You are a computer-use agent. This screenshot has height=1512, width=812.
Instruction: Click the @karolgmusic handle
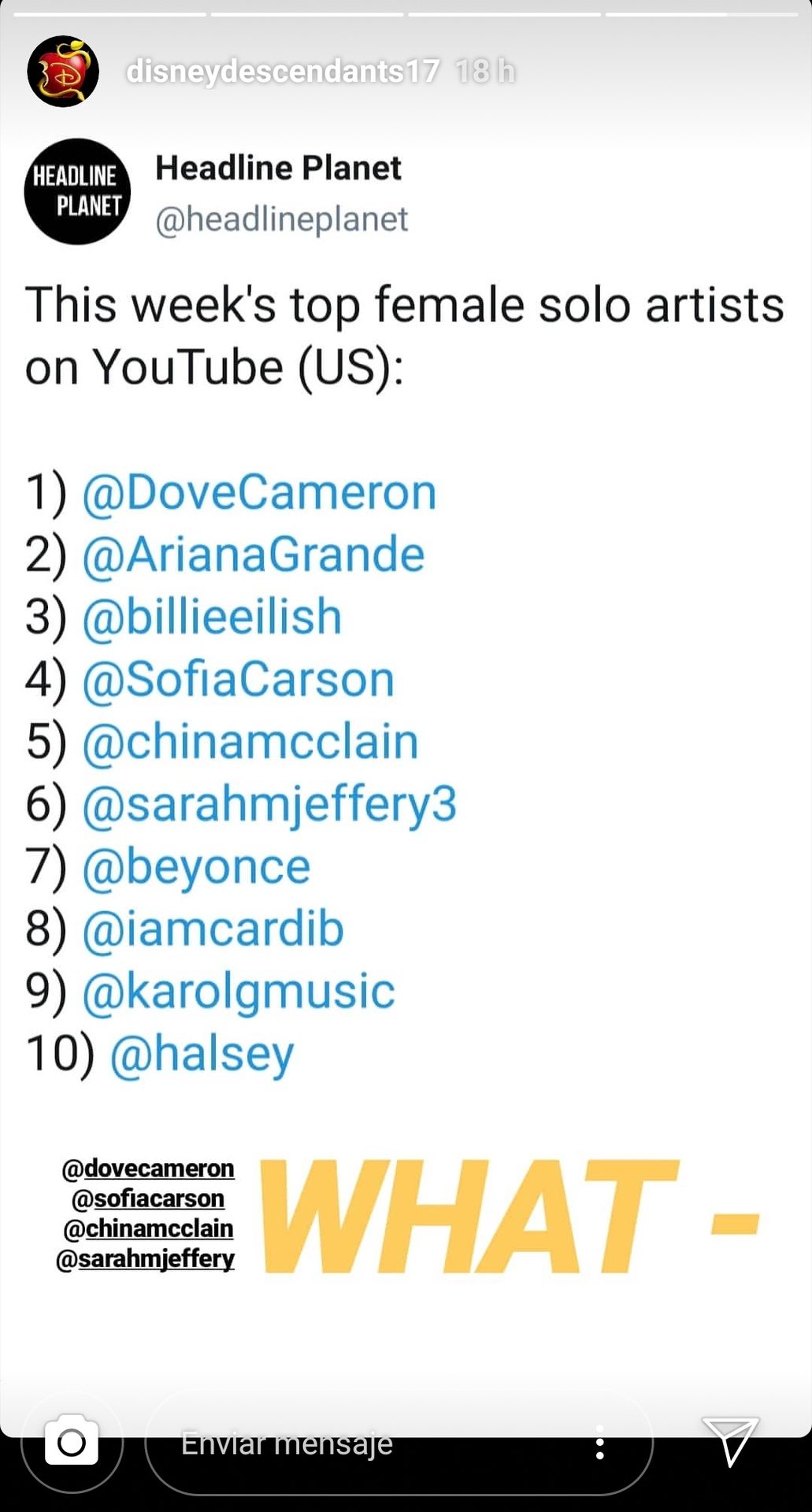point(239,992)
